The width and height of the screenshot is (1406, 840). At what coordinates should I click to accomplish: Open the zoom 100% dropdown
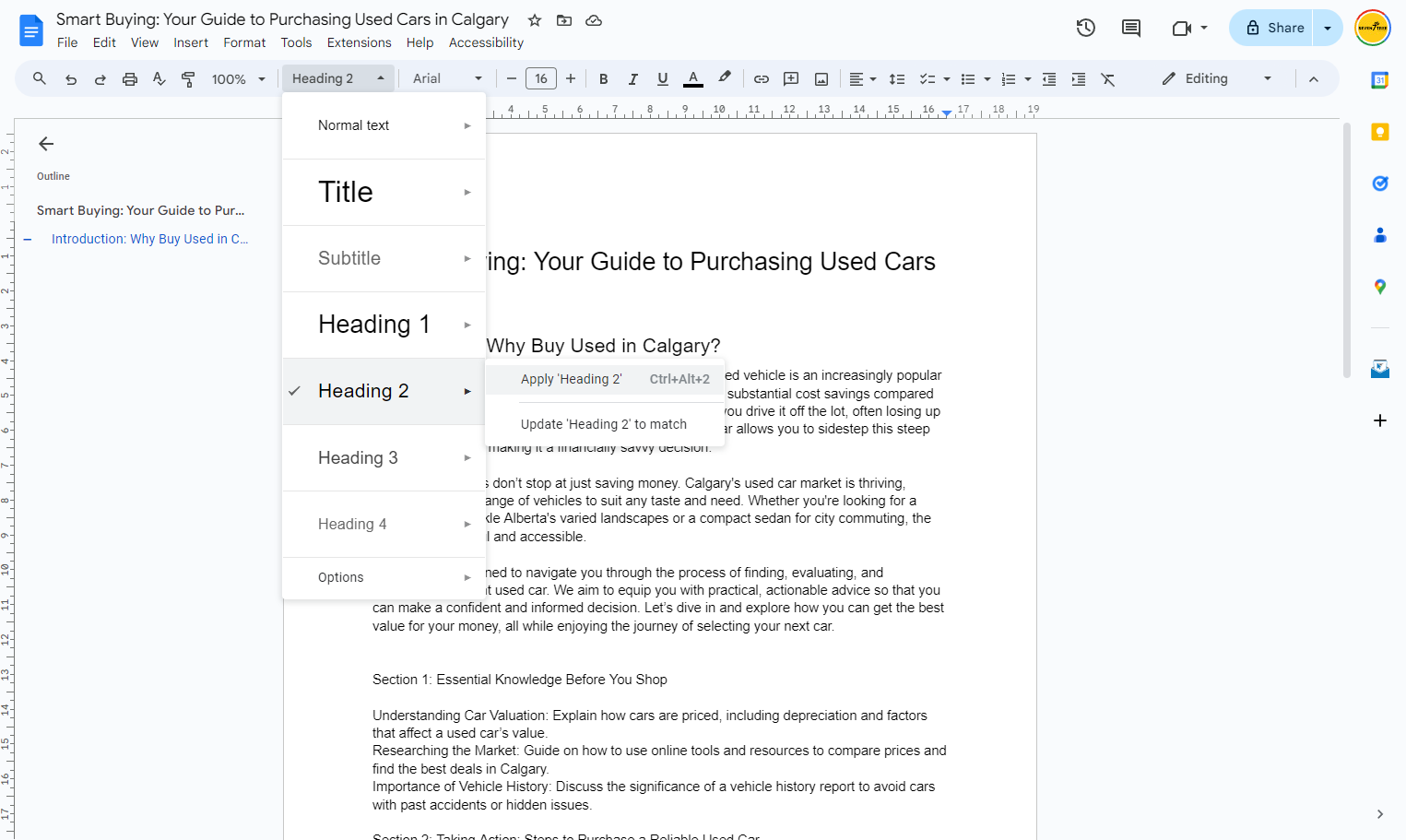pos(238,79)
